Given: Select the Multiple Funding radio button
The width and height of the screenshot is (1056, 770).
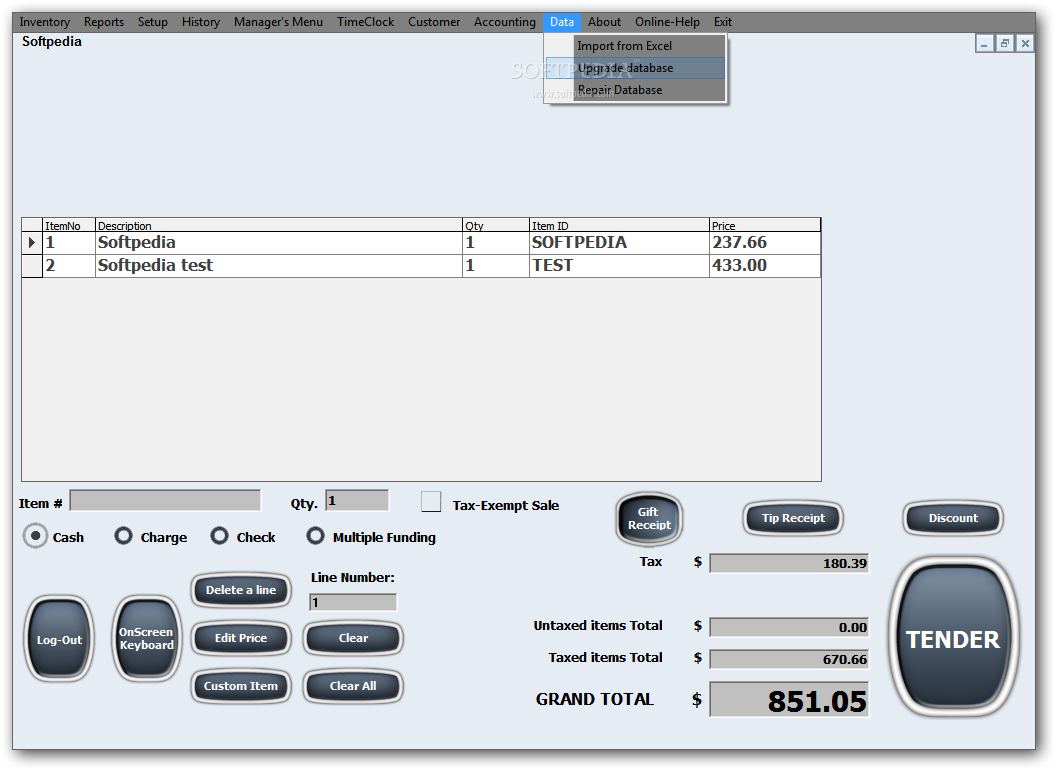Looking at the screenshot, I should tap(315, 536).
